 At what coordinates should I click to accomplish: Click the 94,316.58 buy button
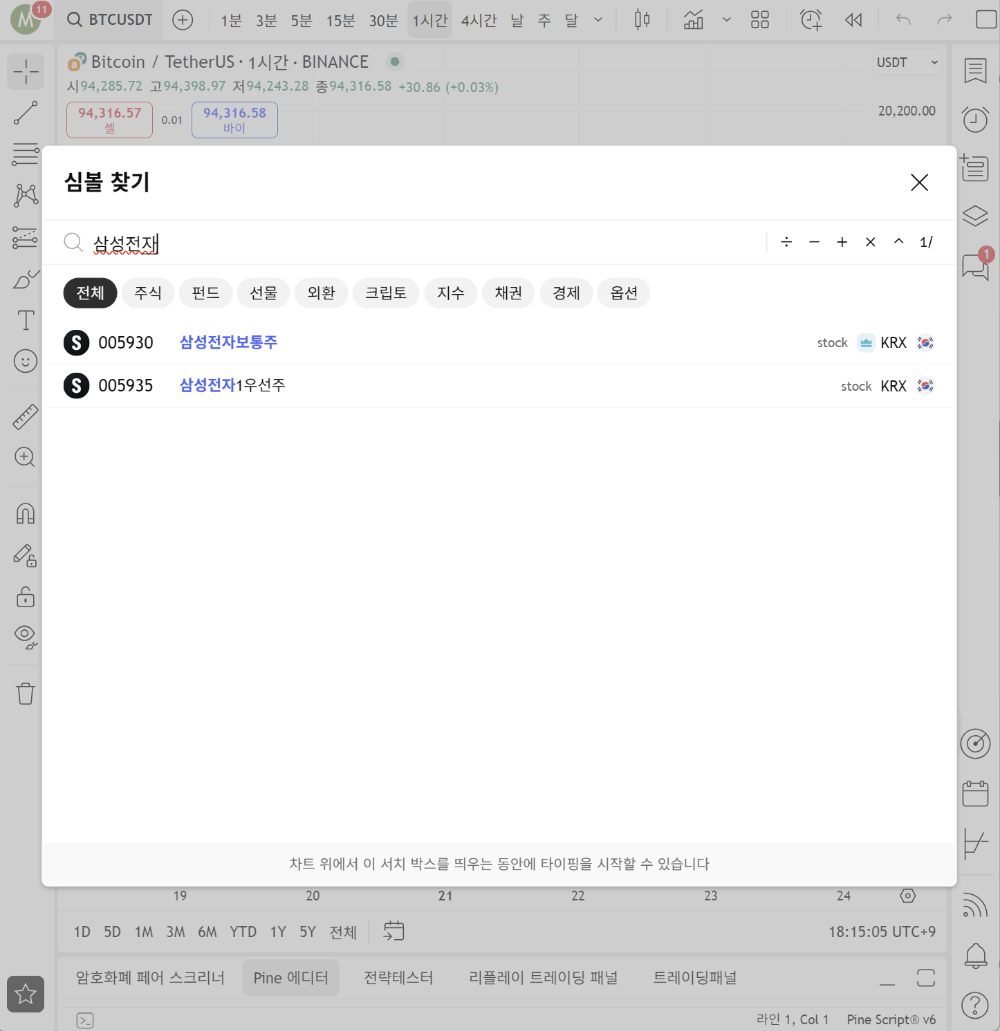tap(235, 120)
